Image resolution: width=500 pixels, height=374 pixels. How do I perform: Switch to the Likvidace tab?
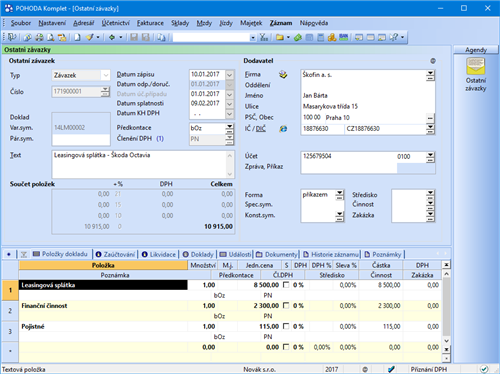[159, 254]
